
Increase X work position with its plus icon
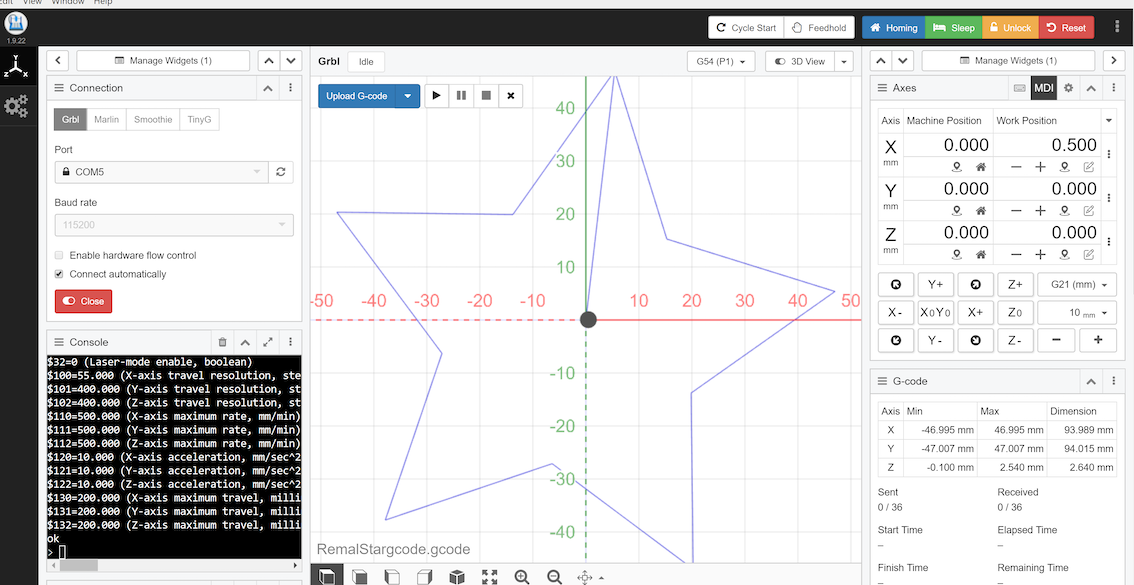pos(1040,167)
